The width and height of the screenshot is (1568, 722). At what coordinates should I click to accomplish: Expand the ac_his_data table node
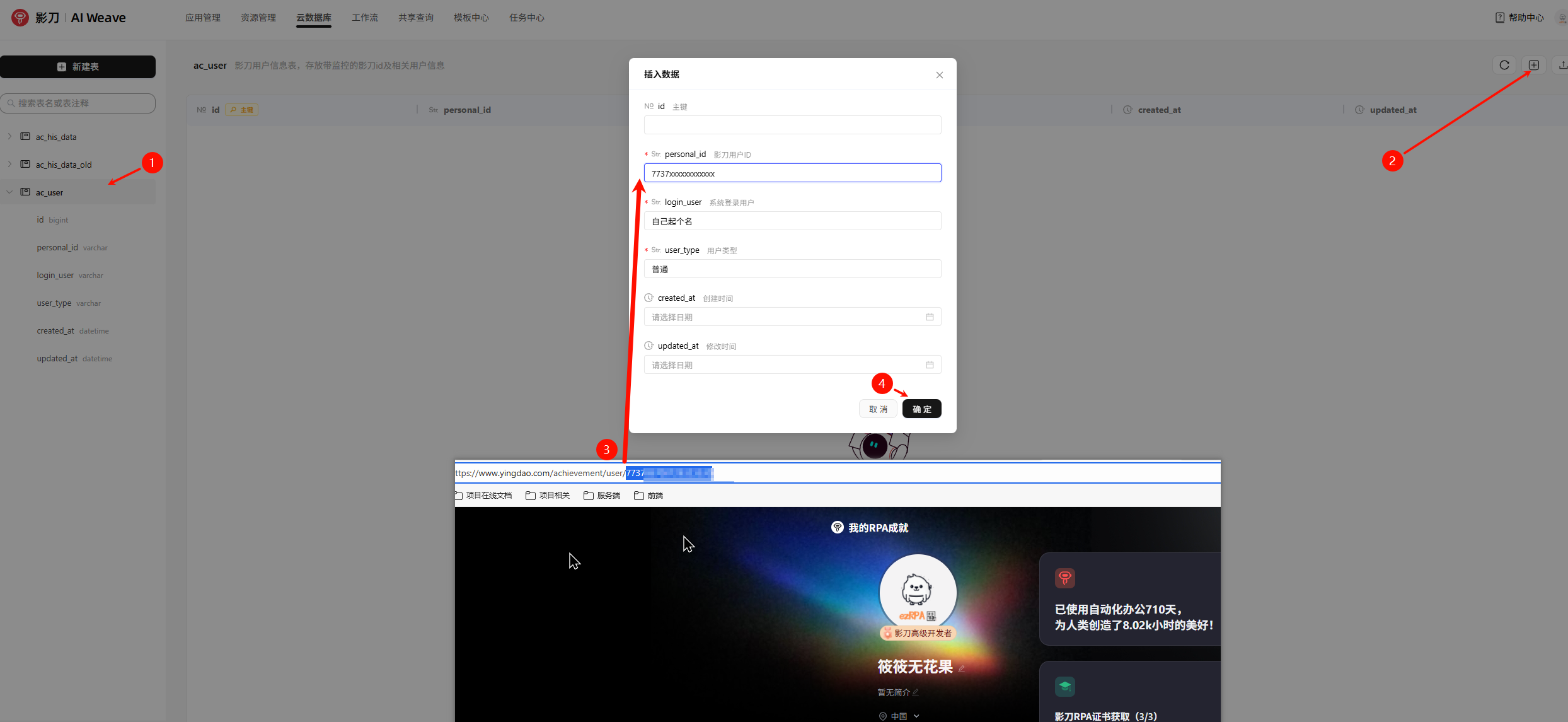(9, 136)
